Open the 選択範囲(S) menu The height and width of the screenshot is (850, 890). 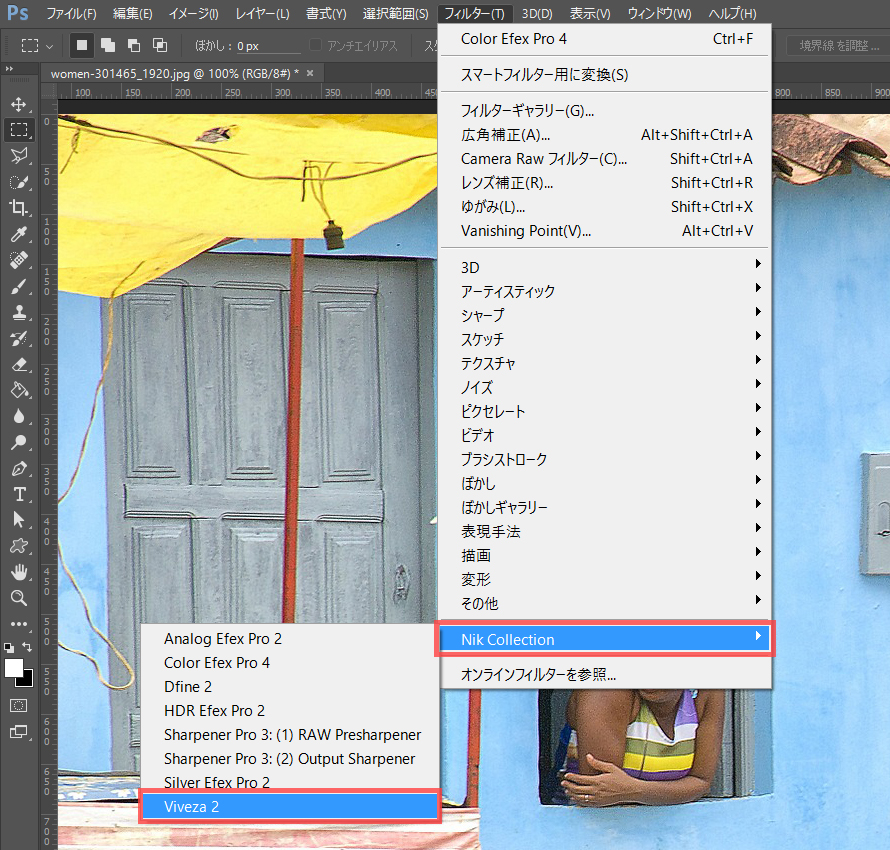point(395,13)
